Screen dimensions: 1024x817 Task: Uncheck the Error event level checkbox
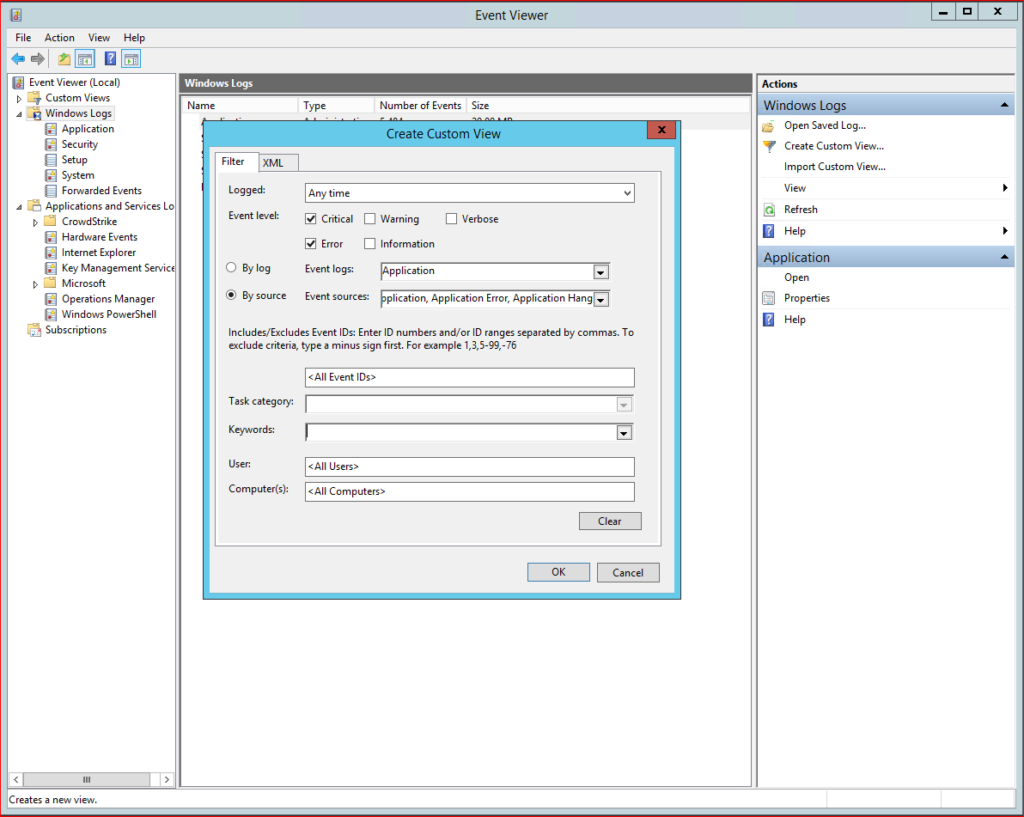pos(311,244)
